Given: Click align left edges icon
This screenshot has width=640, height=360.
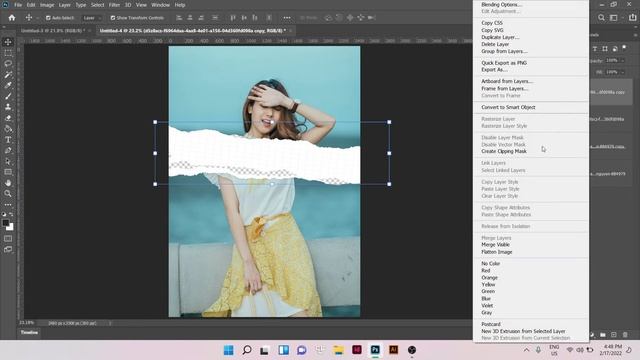Looking at the screenshot, I should [x=179, y=18].
